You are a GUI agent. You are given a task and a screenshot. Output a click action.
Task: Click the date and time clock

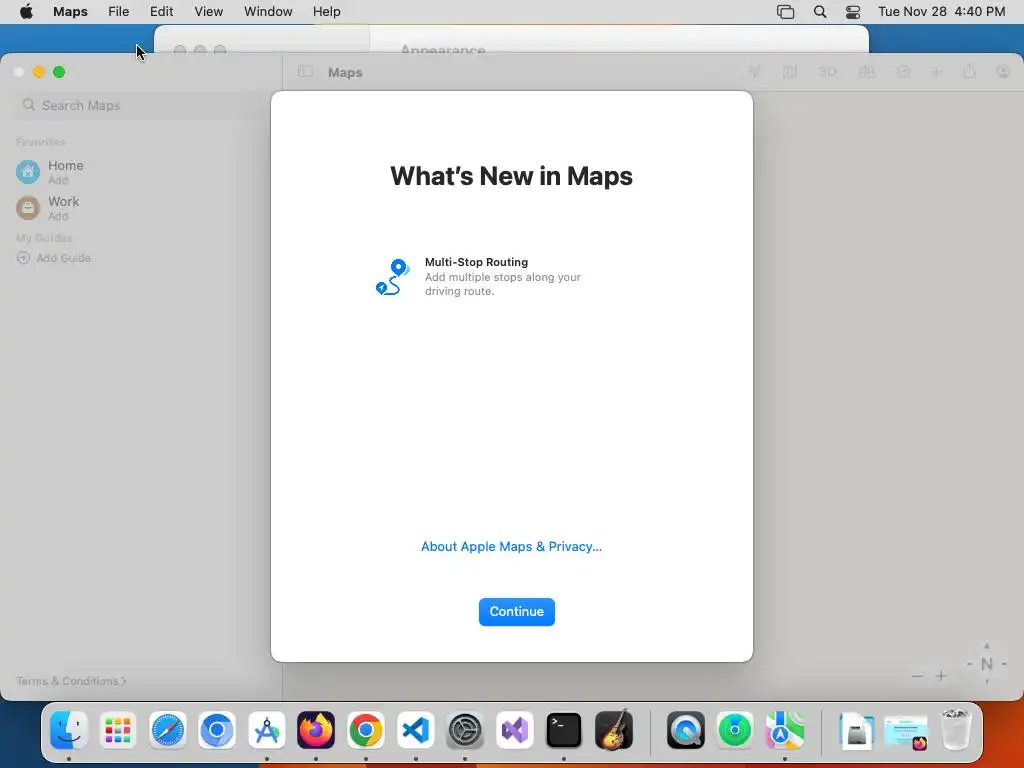tap(941, 12)
